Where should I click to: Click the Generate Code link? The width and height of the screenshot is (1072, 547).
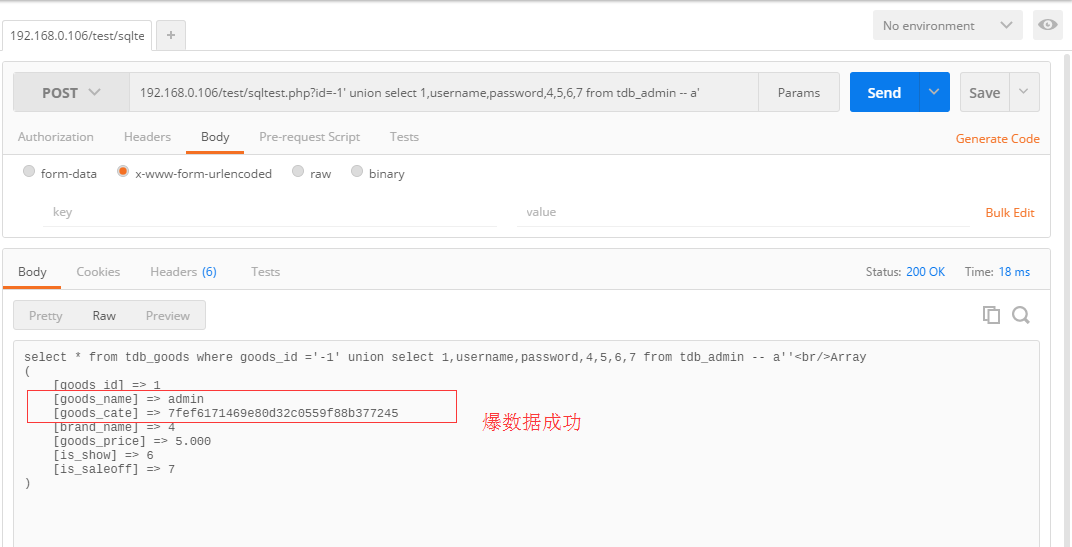click(x=997, y=139)
